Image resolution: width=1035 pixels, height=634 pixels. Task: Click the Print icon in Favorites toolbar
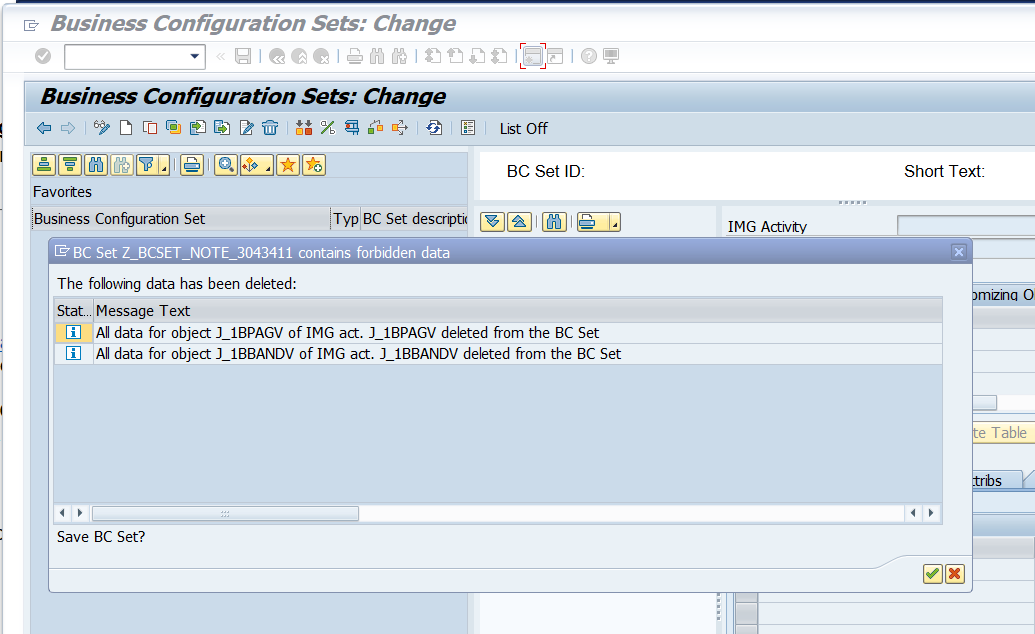click(x=191, y=164)
